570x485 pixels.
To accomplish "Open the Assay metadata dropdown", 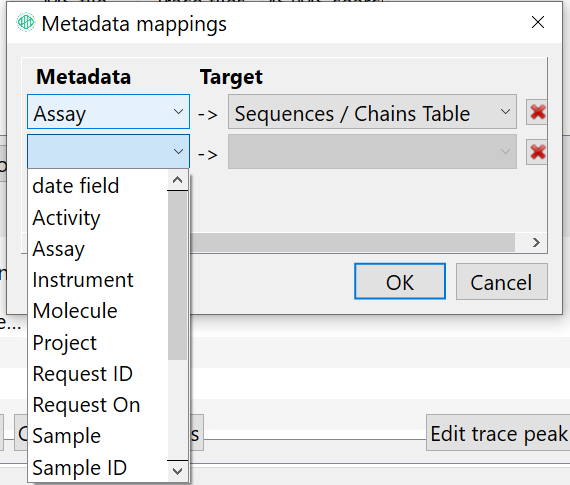I will [x=108, y=112].
